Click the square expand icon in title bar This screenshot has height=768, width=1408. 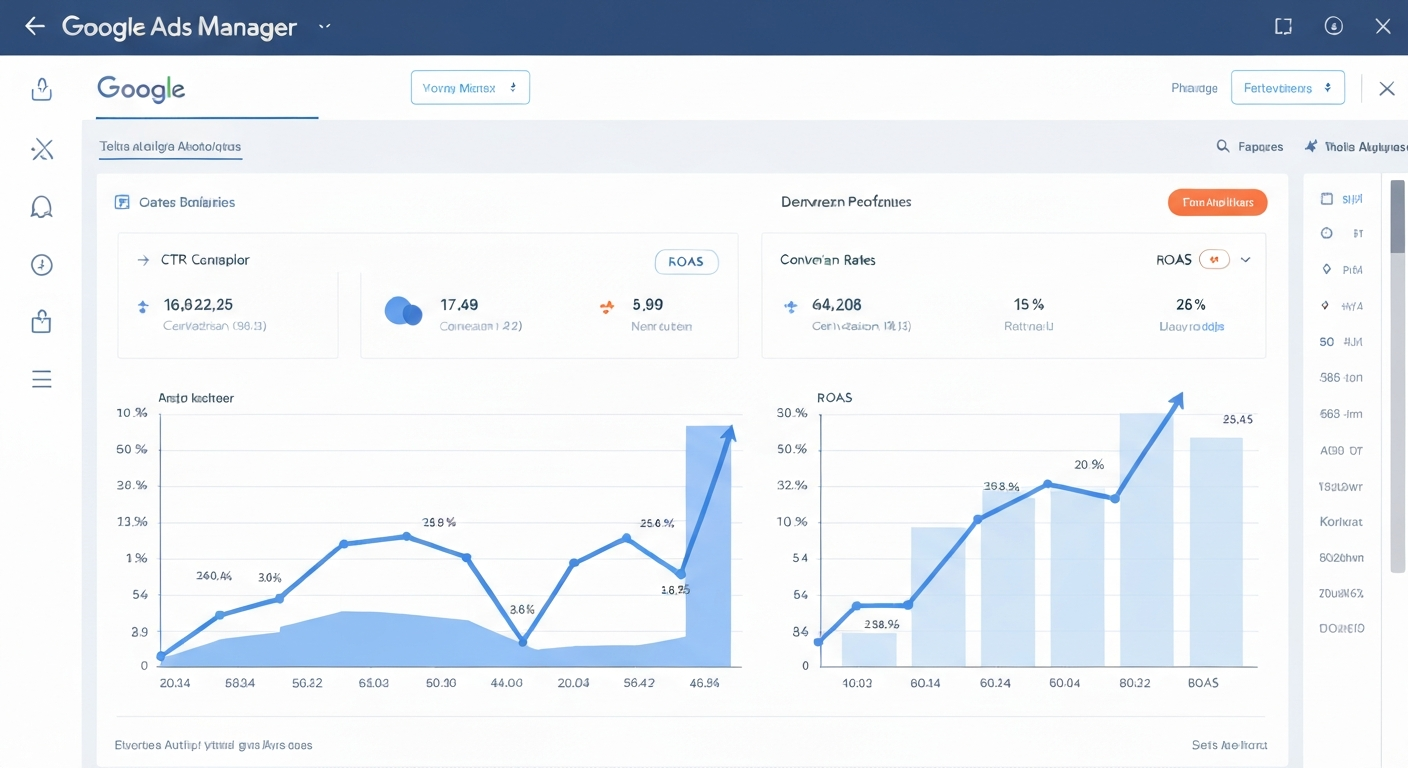(1283, 27)
